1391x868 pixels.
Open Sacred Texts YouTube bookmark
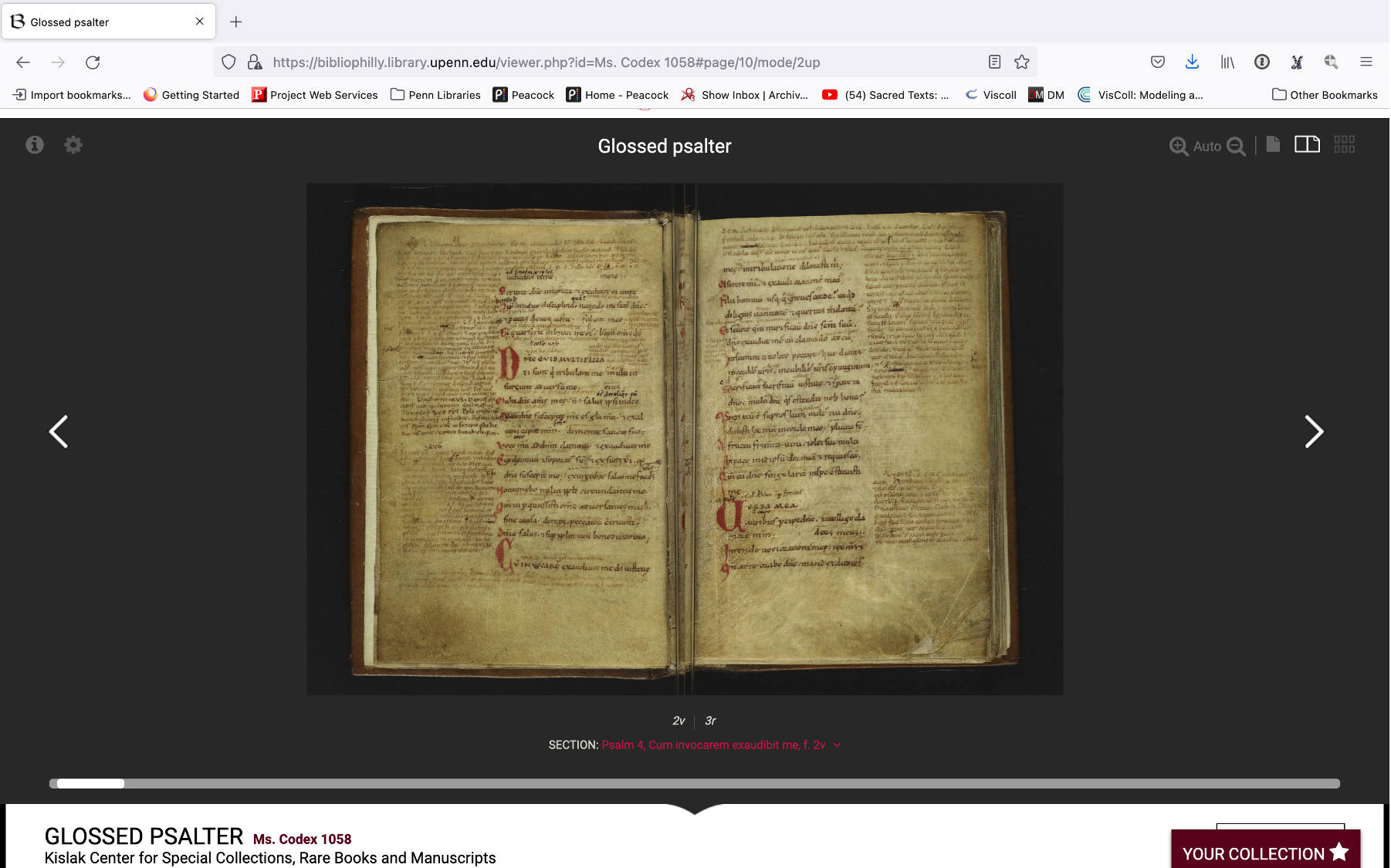click(x=885, y=95)
